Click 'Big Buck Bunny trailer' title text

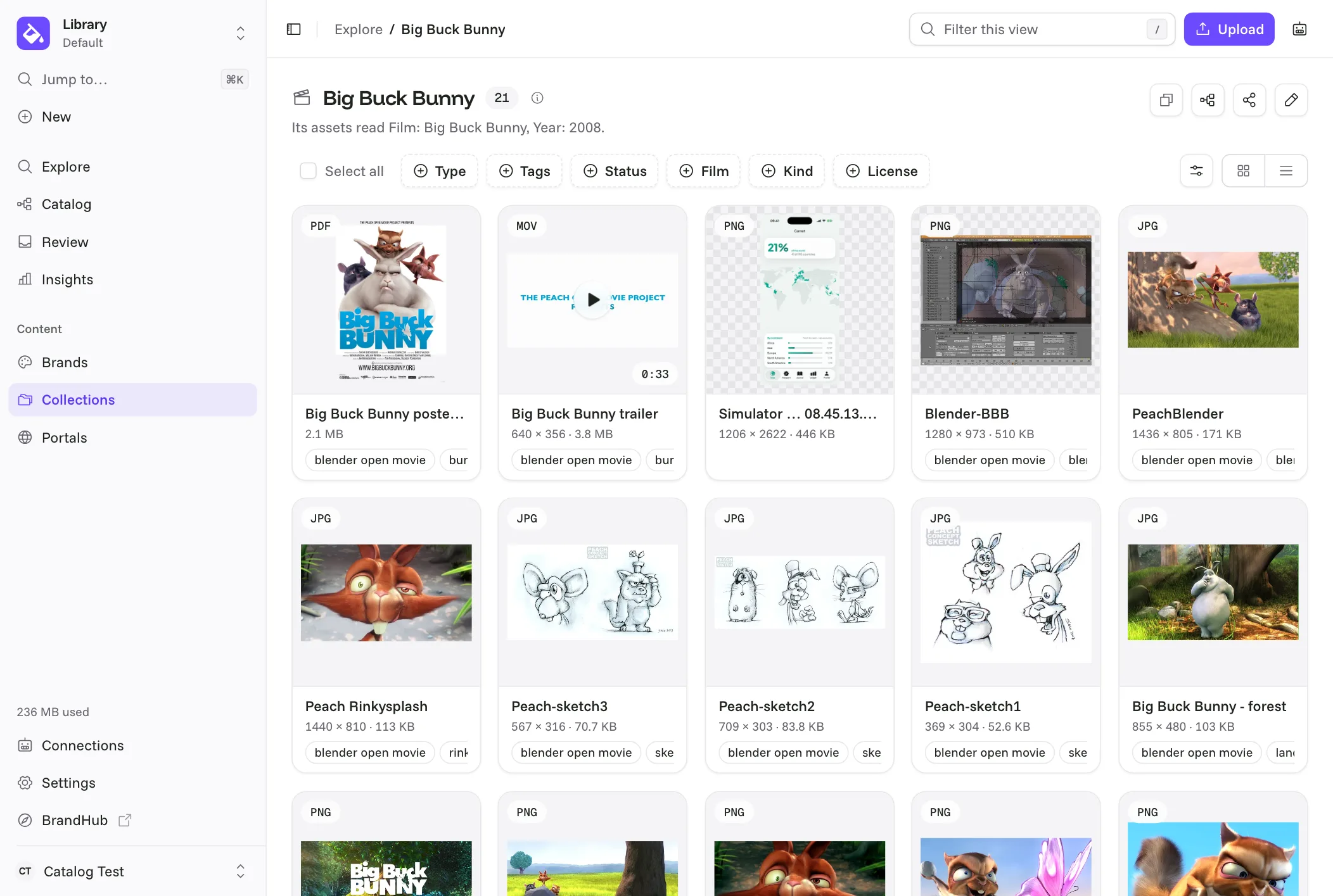585,413
